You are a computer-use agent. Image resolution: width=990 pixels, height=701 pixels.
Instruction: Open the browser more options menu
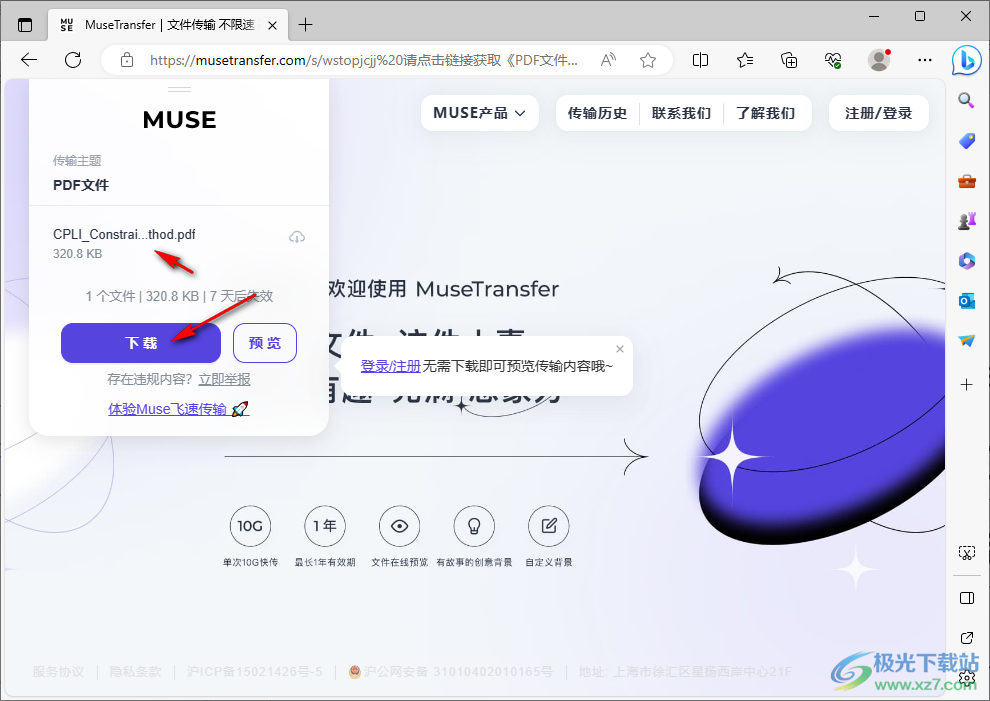coord(924,60)
